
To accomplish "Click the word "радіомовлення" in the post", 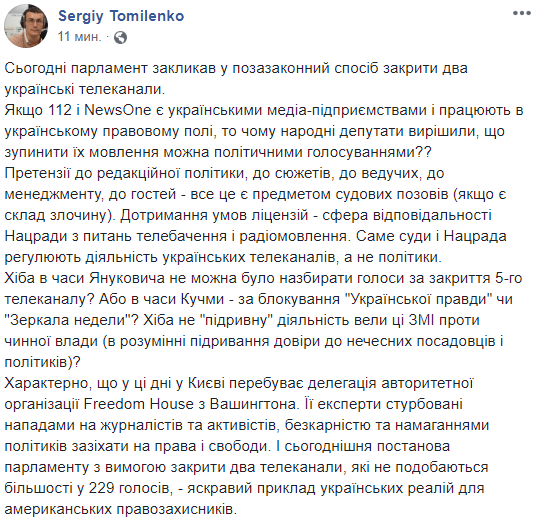I will (293, 236).
